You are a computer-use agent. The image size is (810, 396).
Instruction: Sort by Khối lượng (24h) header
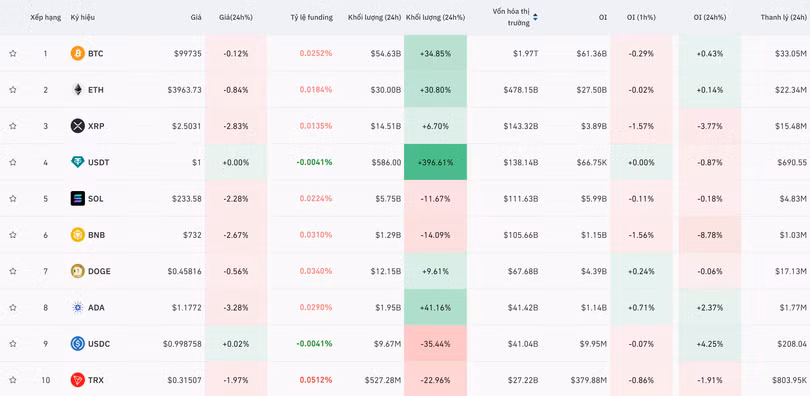click(375, 17)
